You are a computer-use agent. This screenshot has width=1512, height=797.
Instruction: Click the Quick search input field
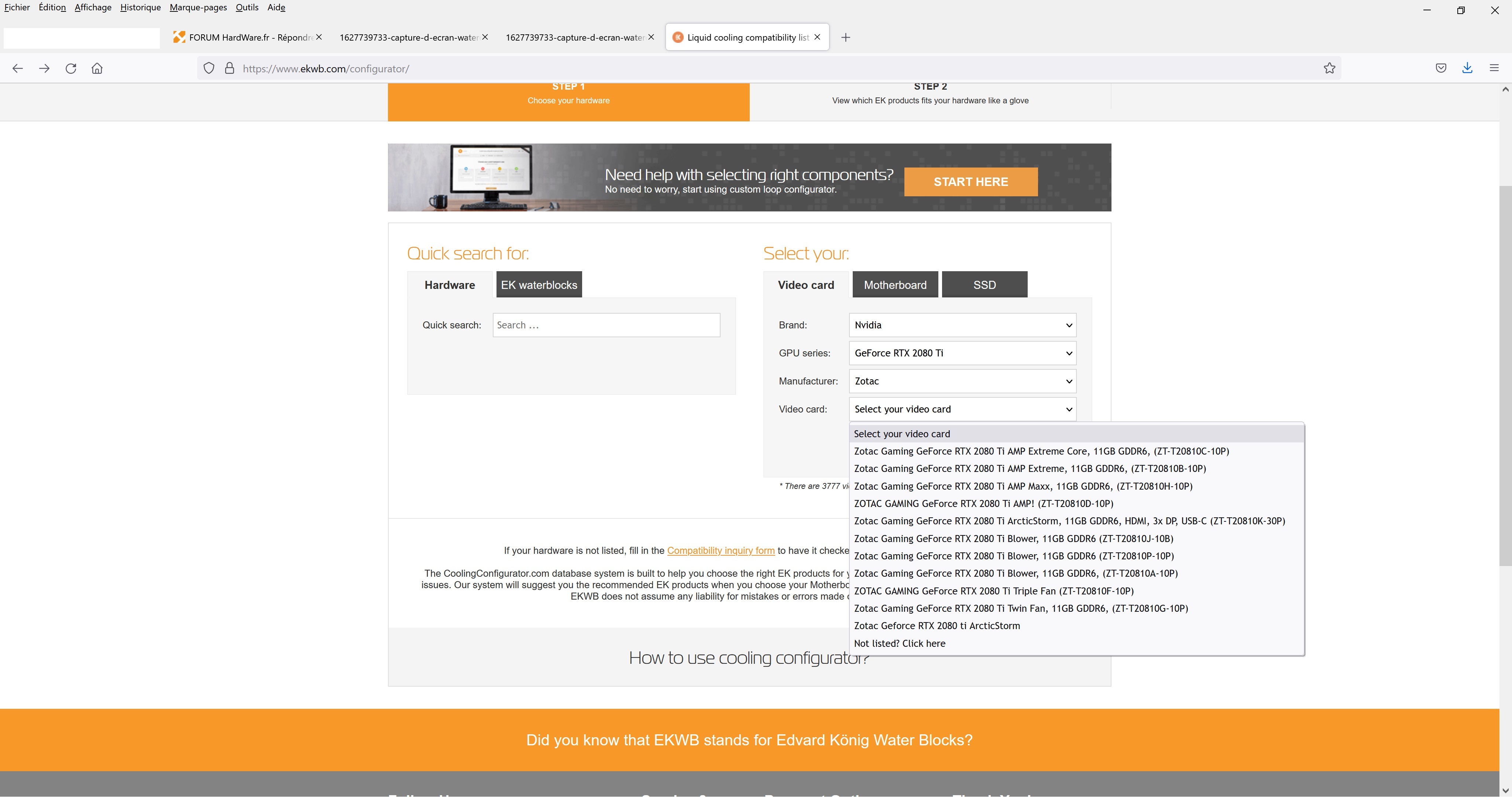[x=606, y=325]
